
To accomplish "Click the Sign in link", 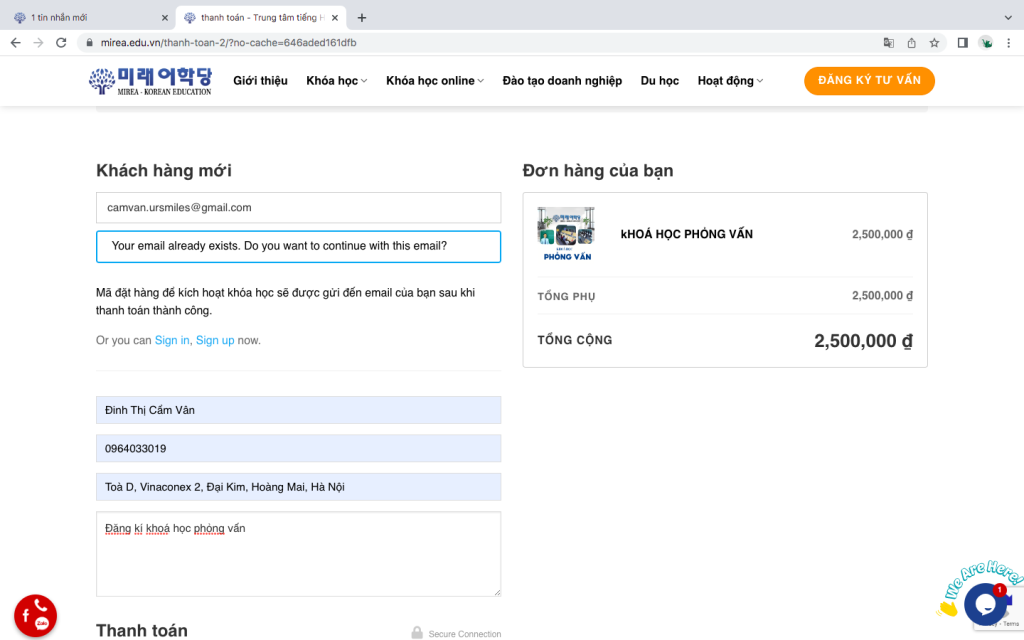I will pyautogui.click(x=172, y=340).
